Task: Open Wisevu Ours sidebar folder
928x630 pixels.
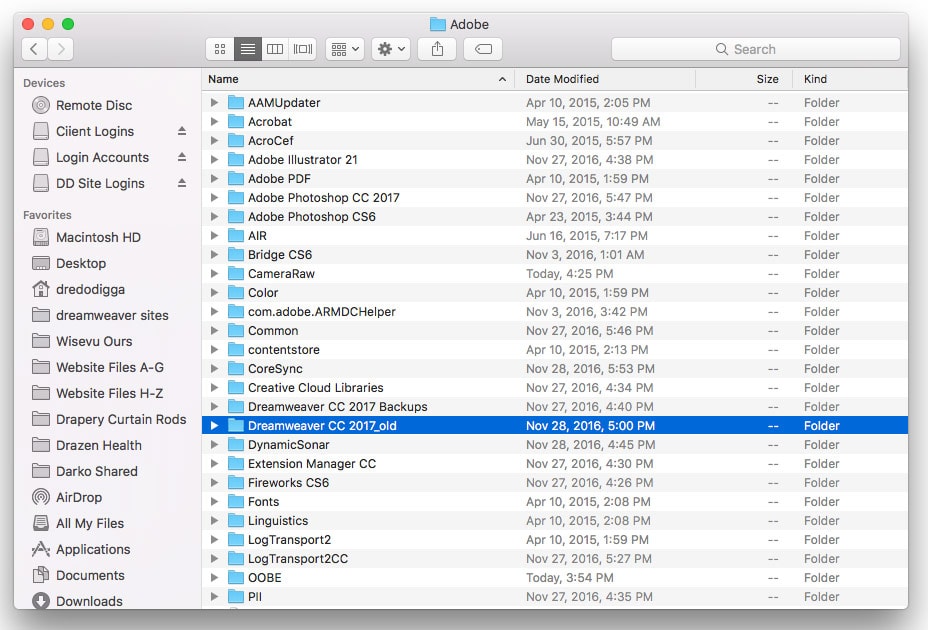Action: coord(82,342)
